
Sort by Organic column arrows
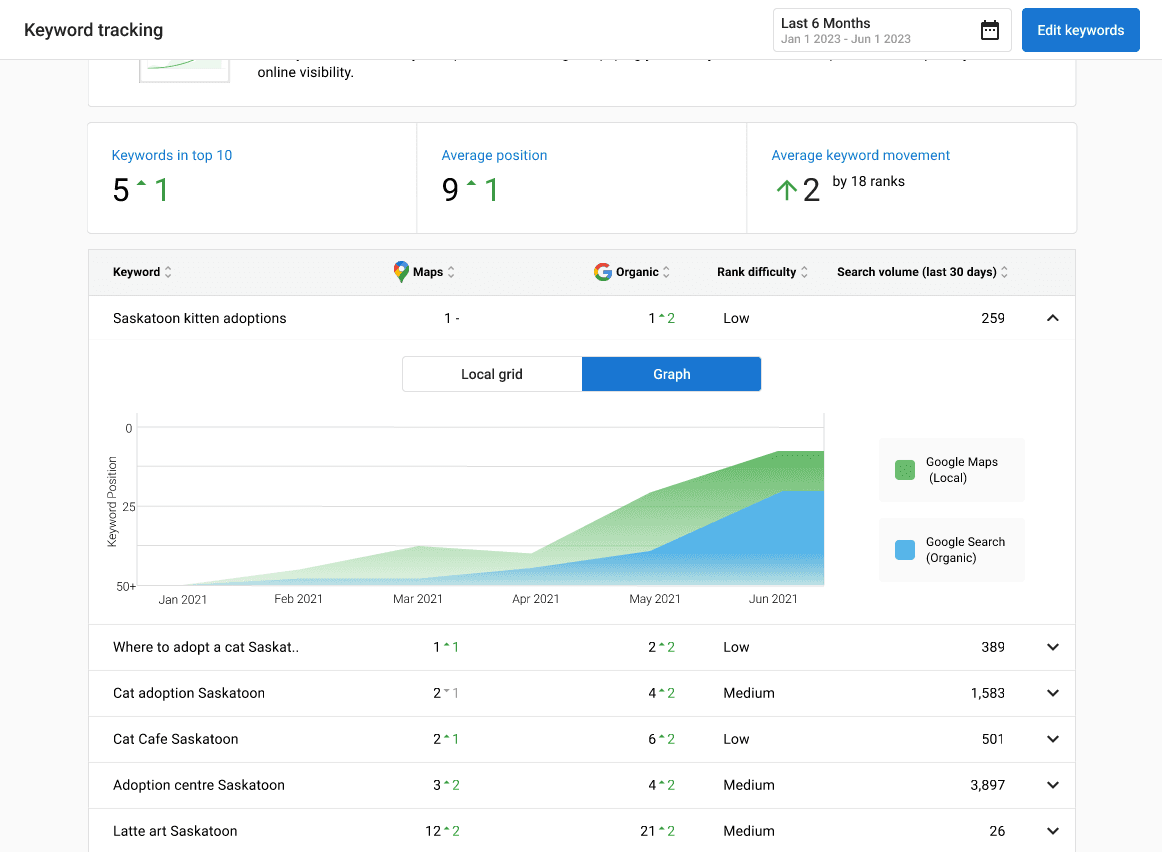pos(666,272)
